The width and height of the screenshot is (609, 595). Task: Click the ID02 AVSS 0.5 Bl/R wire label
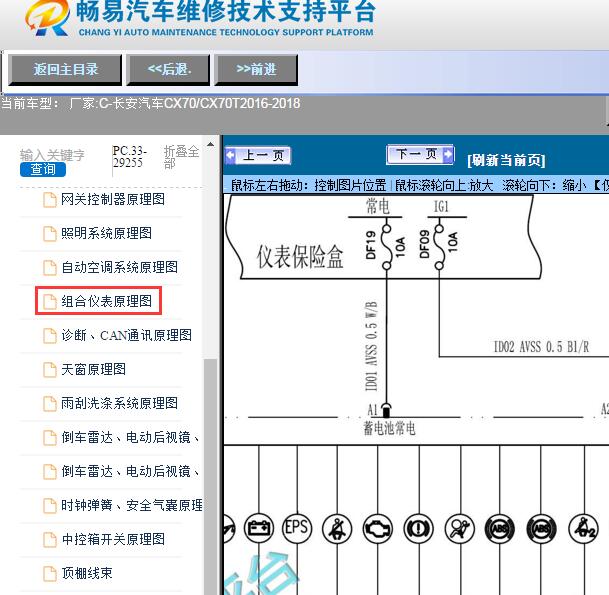(541, 346)
